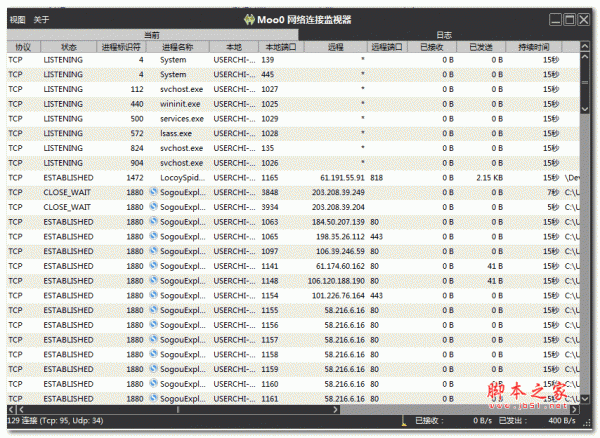Switch to the 当前 tab
This screenshot has width=600, height=438.
tap(152, 35)
